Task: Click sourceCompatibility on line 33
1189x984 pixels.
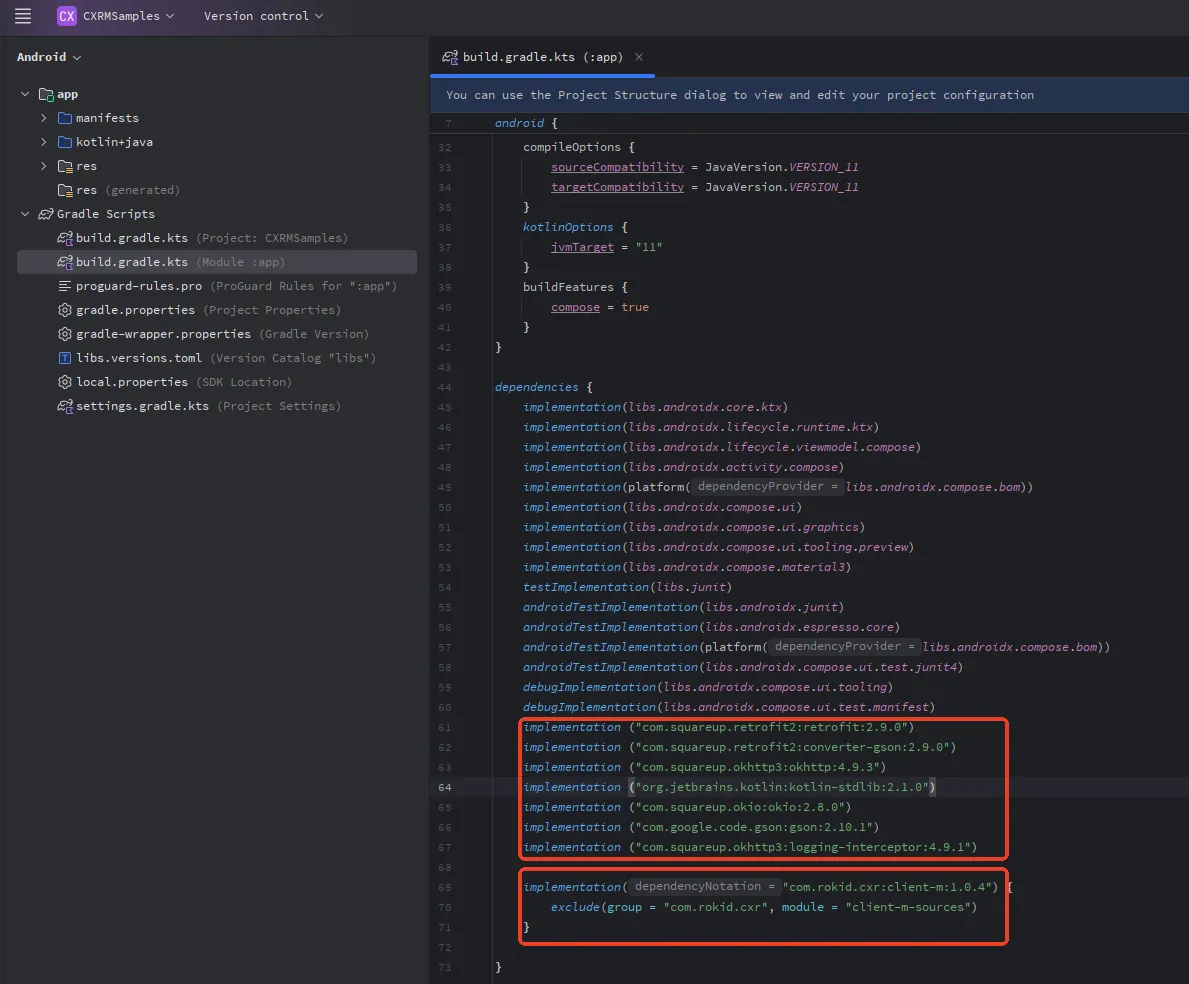Action: (617, 167)
